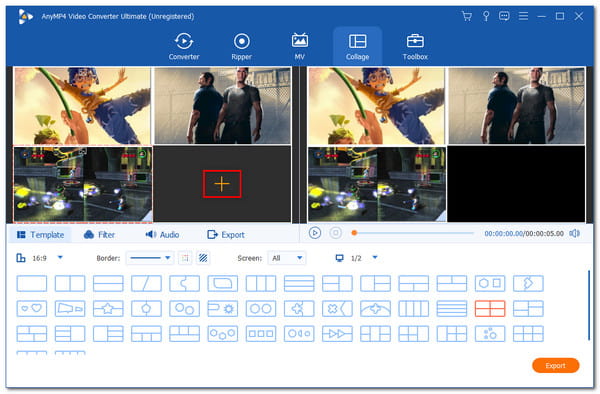600x394 pixels.
Task: Click the template list vertical scrollbar
Action: tap(589, 305)
